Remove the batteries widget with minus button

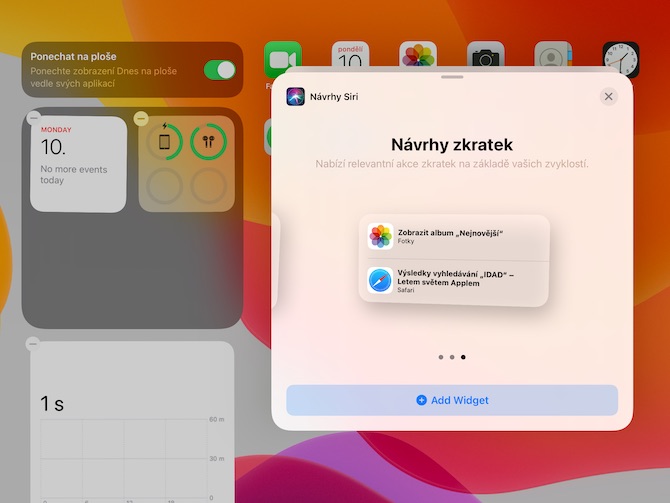(141, 118)
